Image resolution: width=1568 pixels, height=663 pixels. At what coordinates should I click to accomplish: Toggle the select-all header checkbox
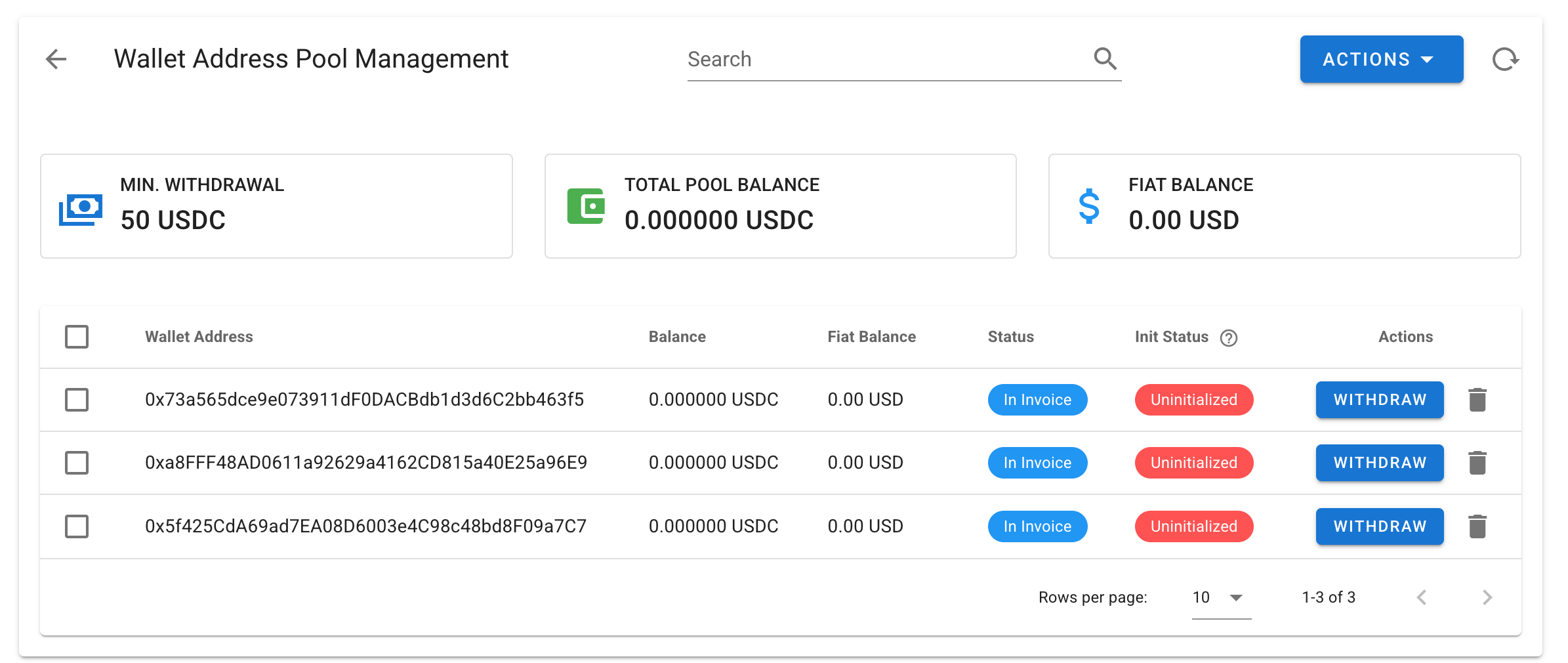[x=77, y=337]
